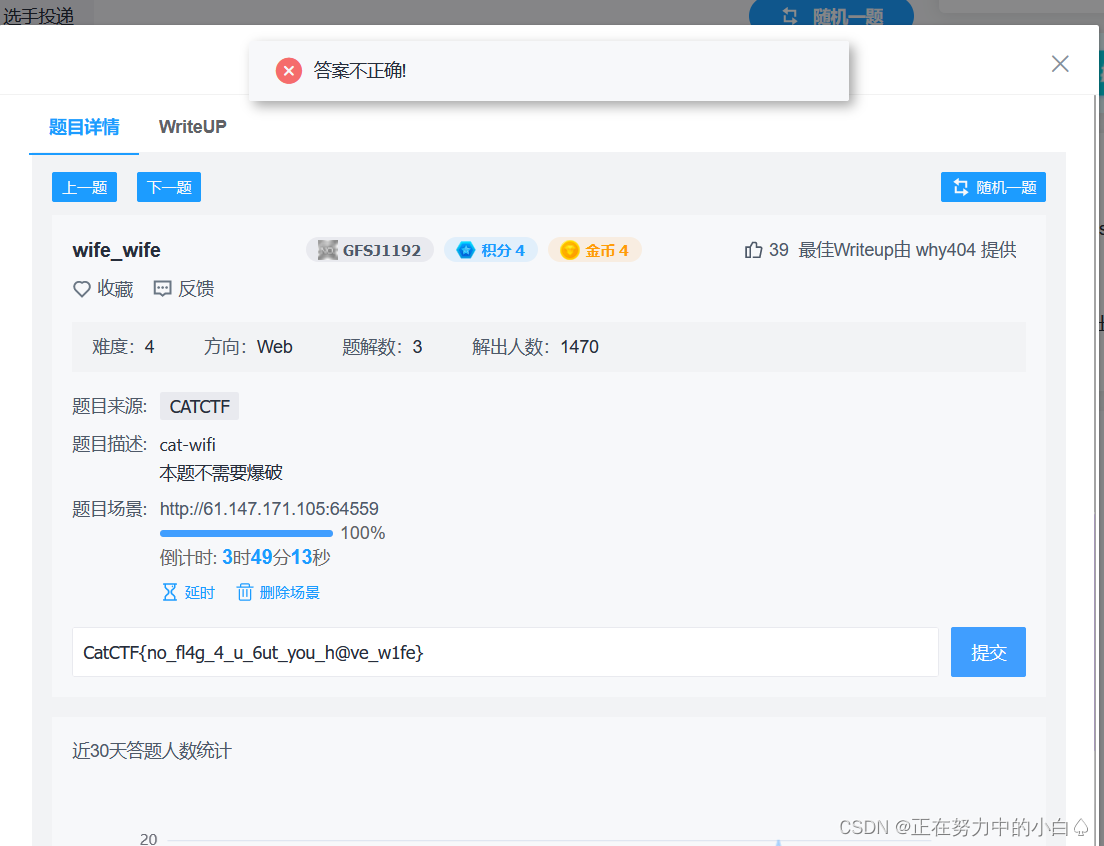
Task: Open feedback via the 反馈 comment icon
Action: coord(162,289)
